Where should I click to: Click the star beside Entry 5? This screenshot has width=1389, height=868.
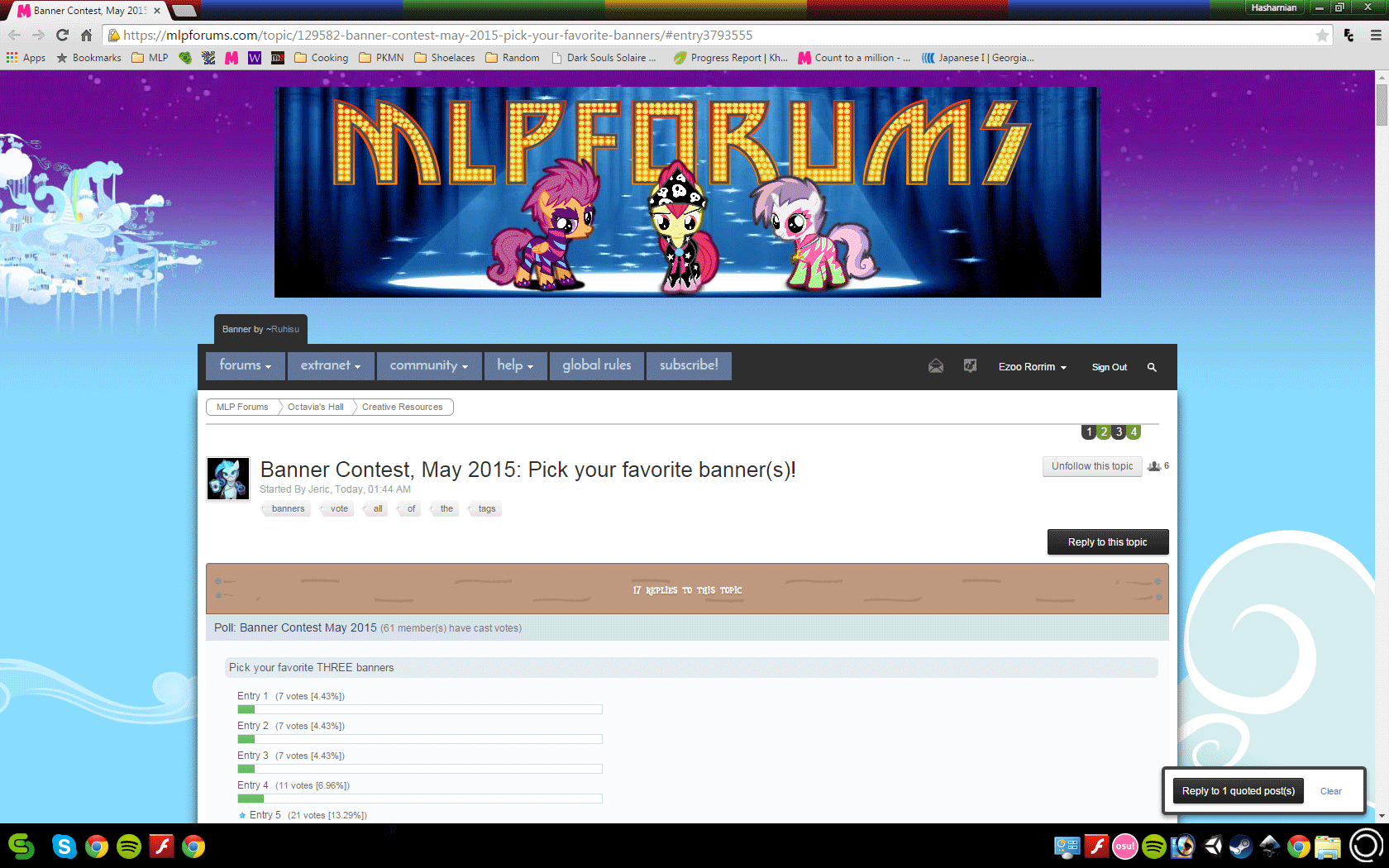[x=242, y=815]
